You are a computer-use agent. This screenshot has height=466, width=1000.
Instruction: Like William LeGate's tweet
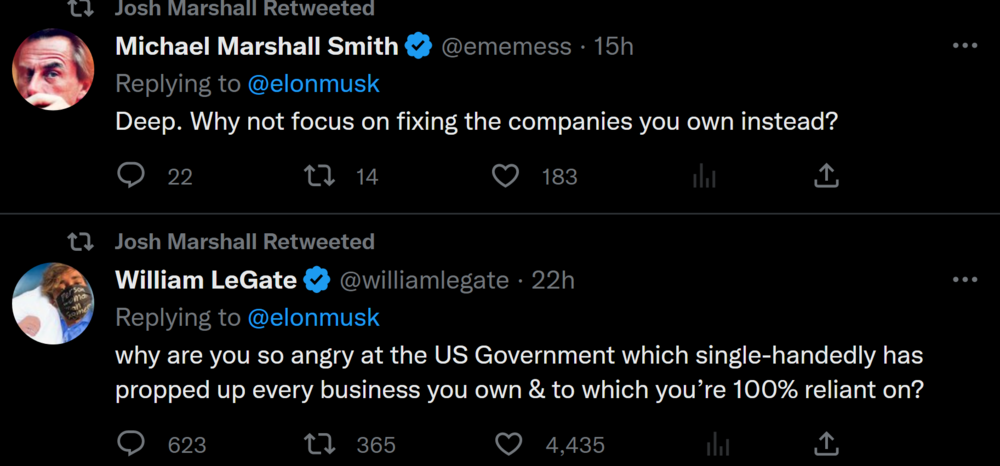tap(510, 443)
